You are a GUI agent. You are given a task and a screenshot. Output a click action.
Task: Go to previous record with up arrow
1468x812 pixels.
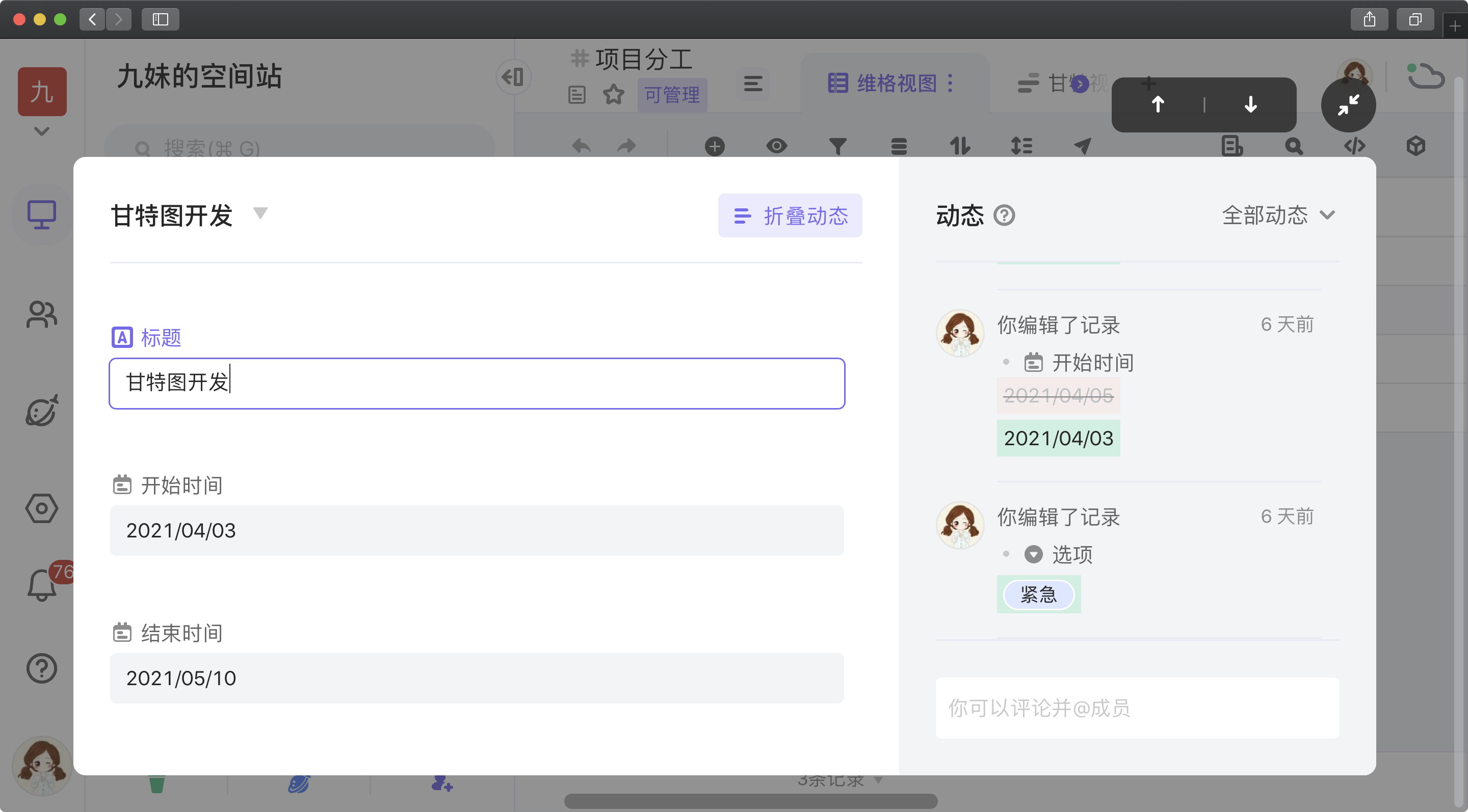1158,105
